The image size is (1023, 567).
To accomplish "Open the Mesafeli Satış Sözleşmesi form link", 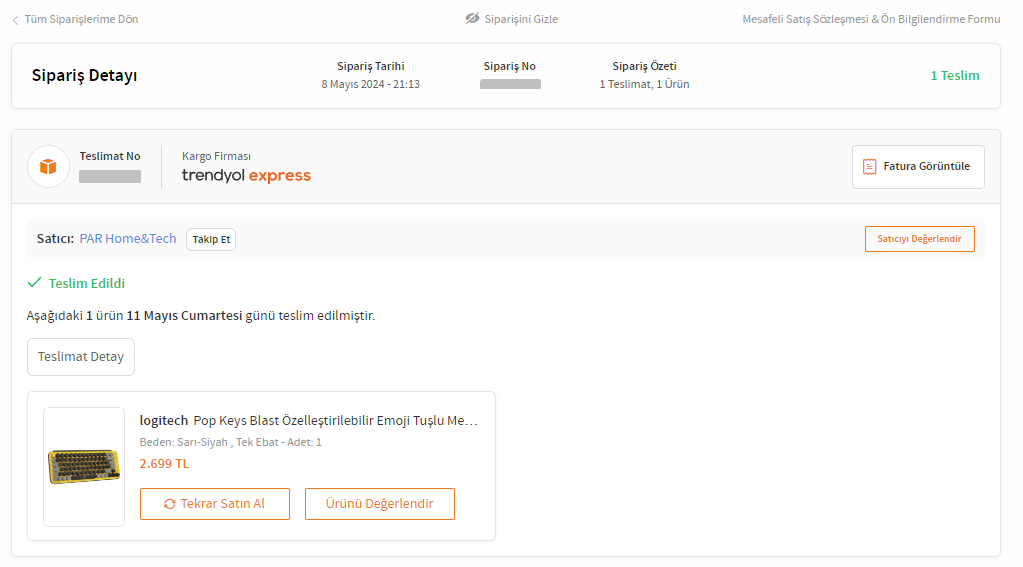I will tap(871, 19).
